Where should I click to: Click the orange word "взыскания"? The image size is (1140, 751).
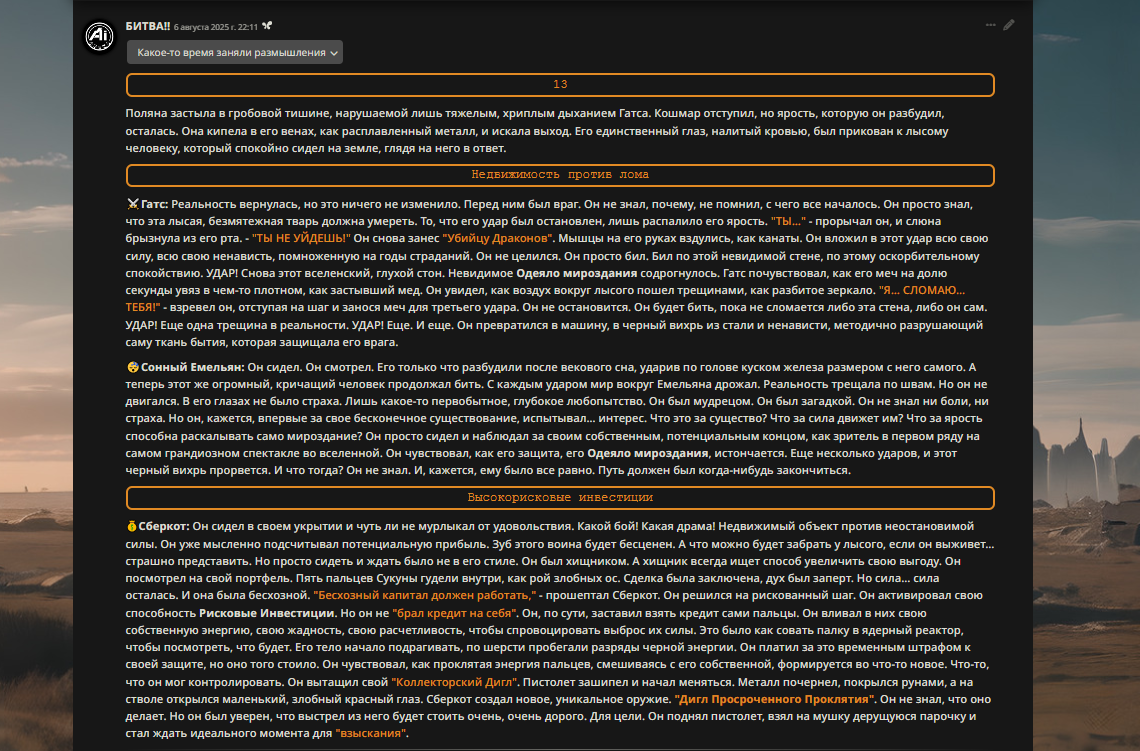point(372,733)
